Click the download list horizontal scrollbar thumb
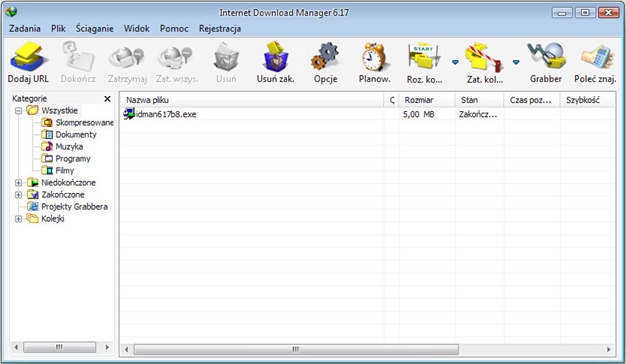The image size is (626, 364). coord(296,350)
